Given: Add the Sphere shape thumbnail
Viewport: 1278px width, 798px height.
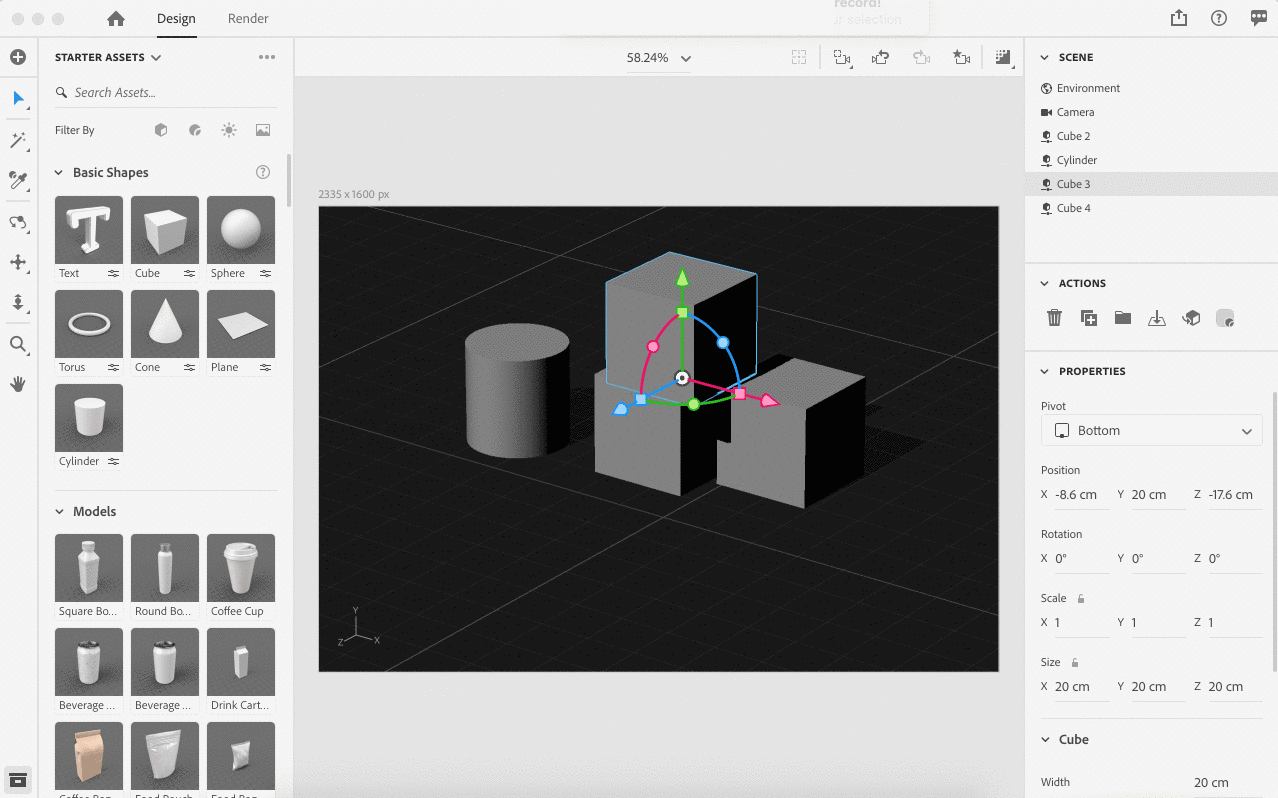Looking at the screenshot, I should [x=241, y=230].
